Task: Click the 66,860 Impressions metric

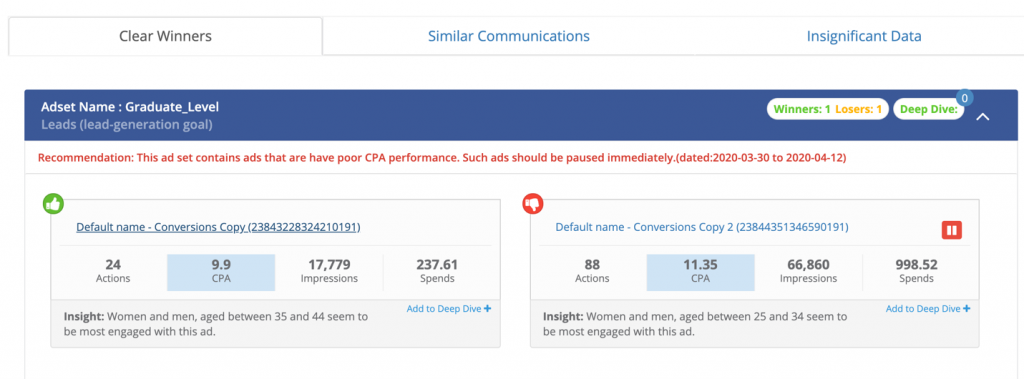Action: point(808,271)
